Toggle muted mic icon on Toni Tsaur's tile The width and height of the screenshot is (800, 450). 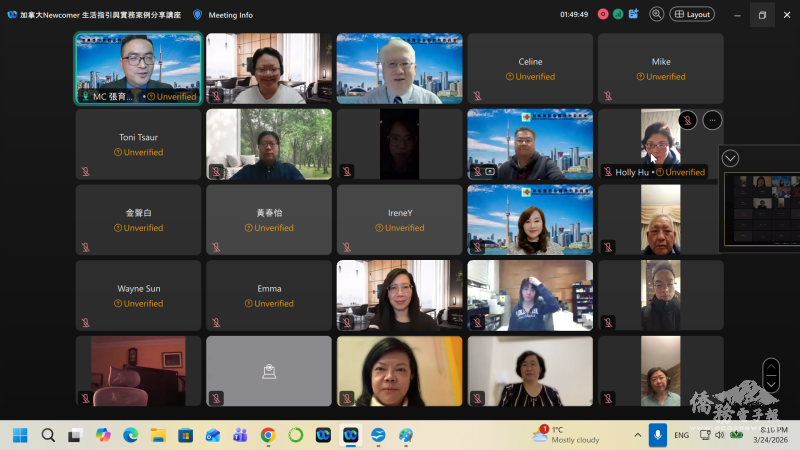(86, 172)
